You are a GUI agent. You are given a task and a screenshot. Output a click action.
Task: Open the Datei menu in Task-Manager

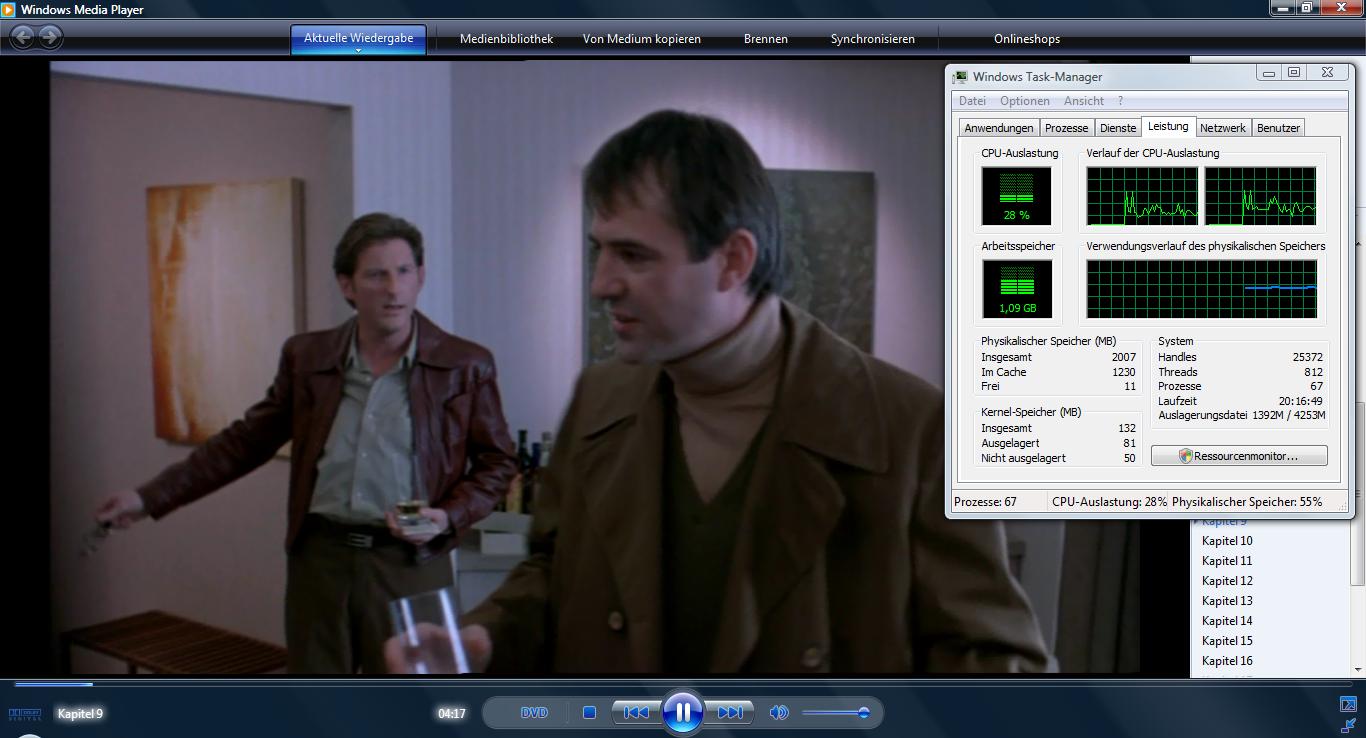coord(972,101)
